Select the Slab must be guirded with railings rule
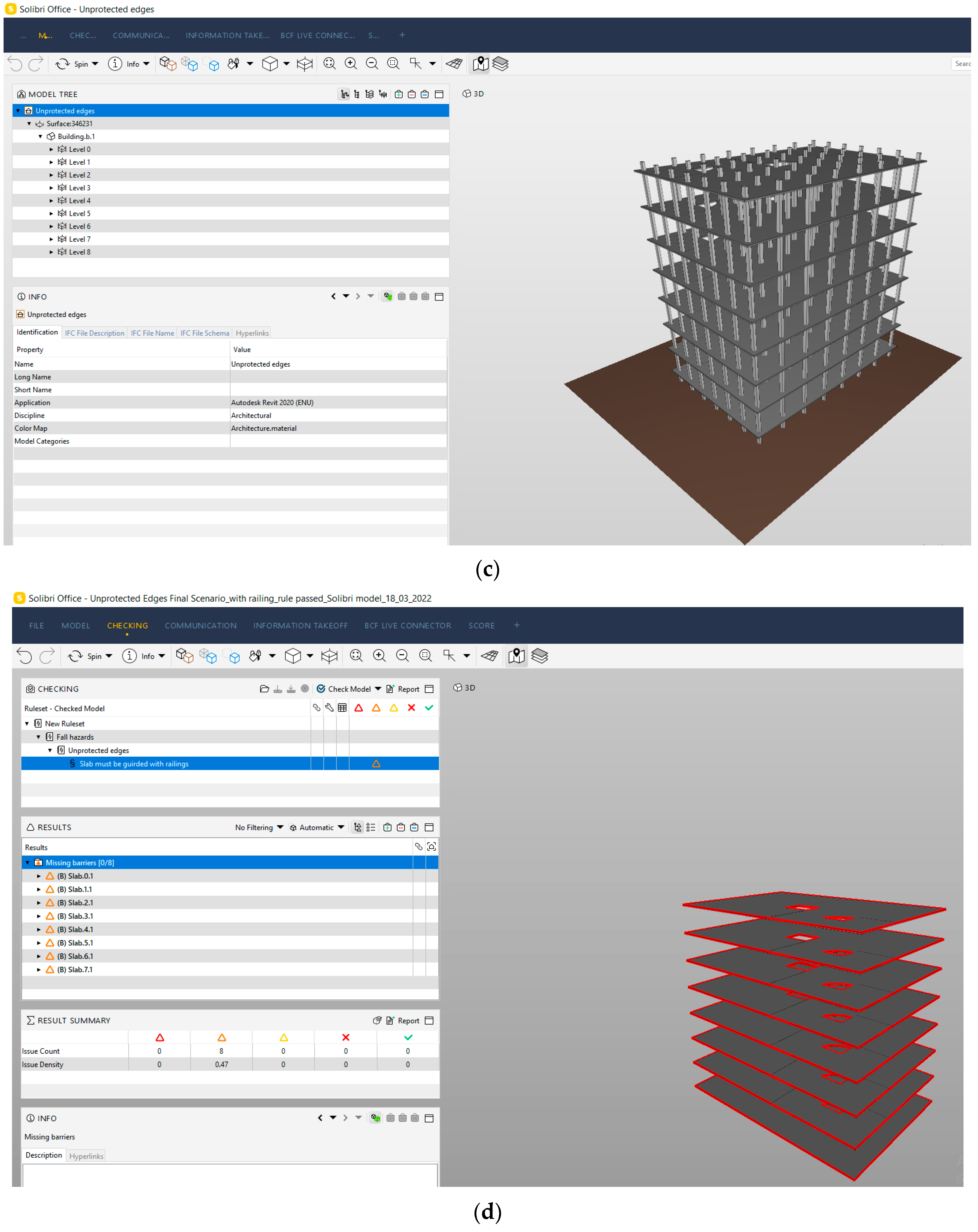This screenshot has width=978, height=1232. [134, 764]
